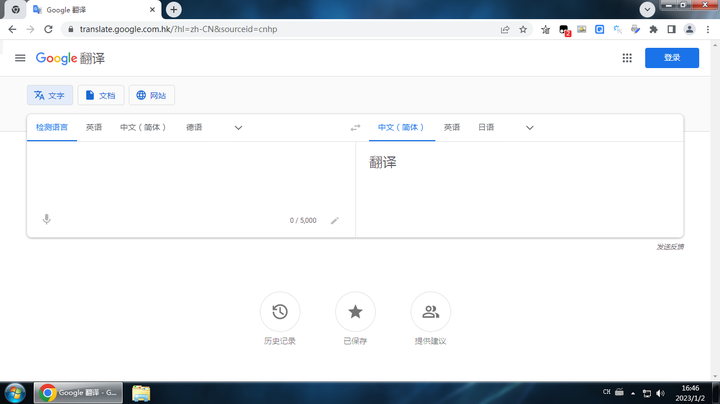Click Chrome Google 翻译 taskbar button
This screenshot has height=404, width=720.
79,393
